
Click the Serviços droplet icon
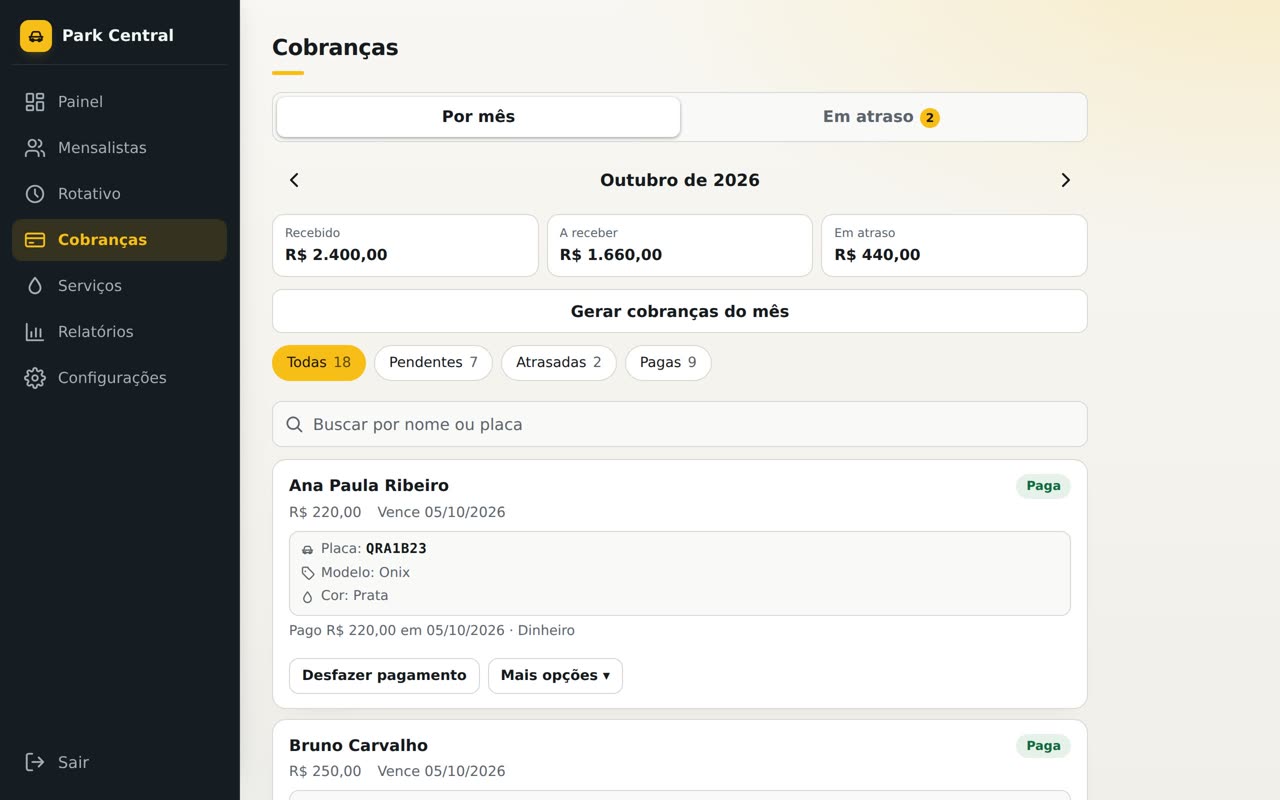point(35,286)
